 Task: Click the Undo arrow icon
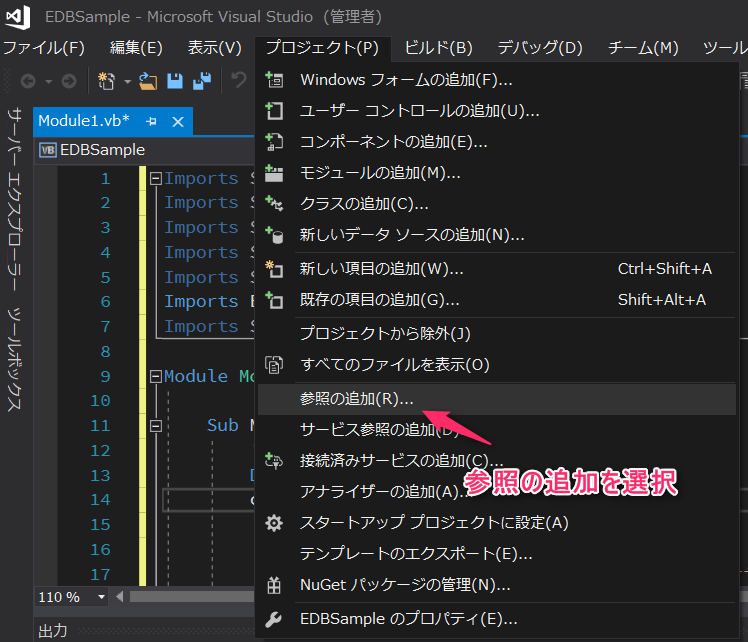point(238,81)
